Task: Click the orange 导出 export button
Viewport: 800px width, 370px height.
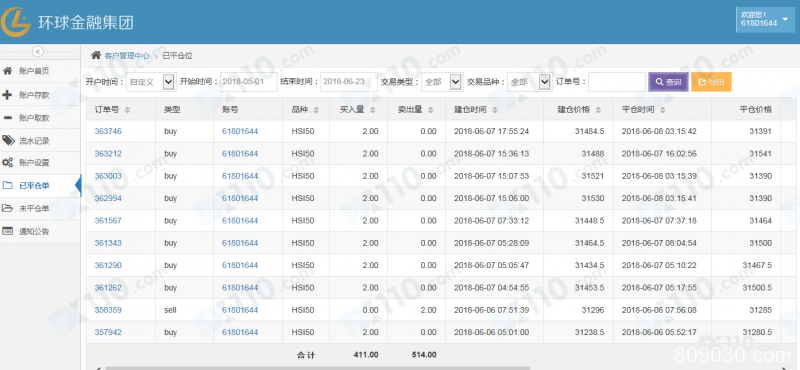Action: click(711, 82)
